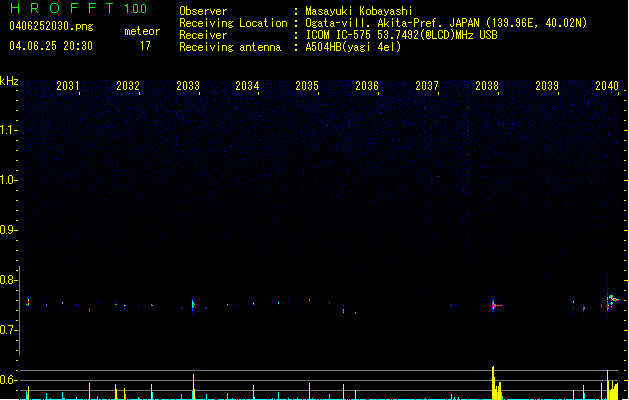Click the Receiver label

click(203, 35)
